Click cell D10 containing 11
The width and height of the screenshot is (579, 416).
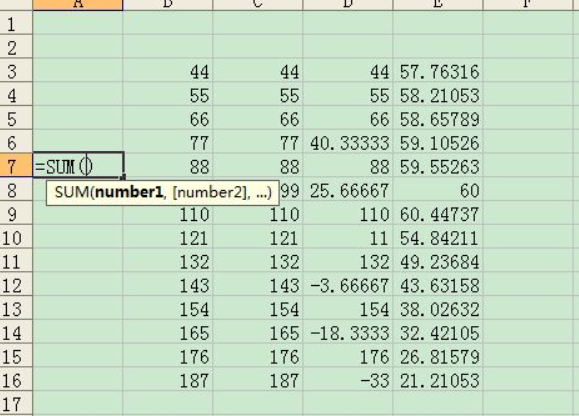pos(348,237)
